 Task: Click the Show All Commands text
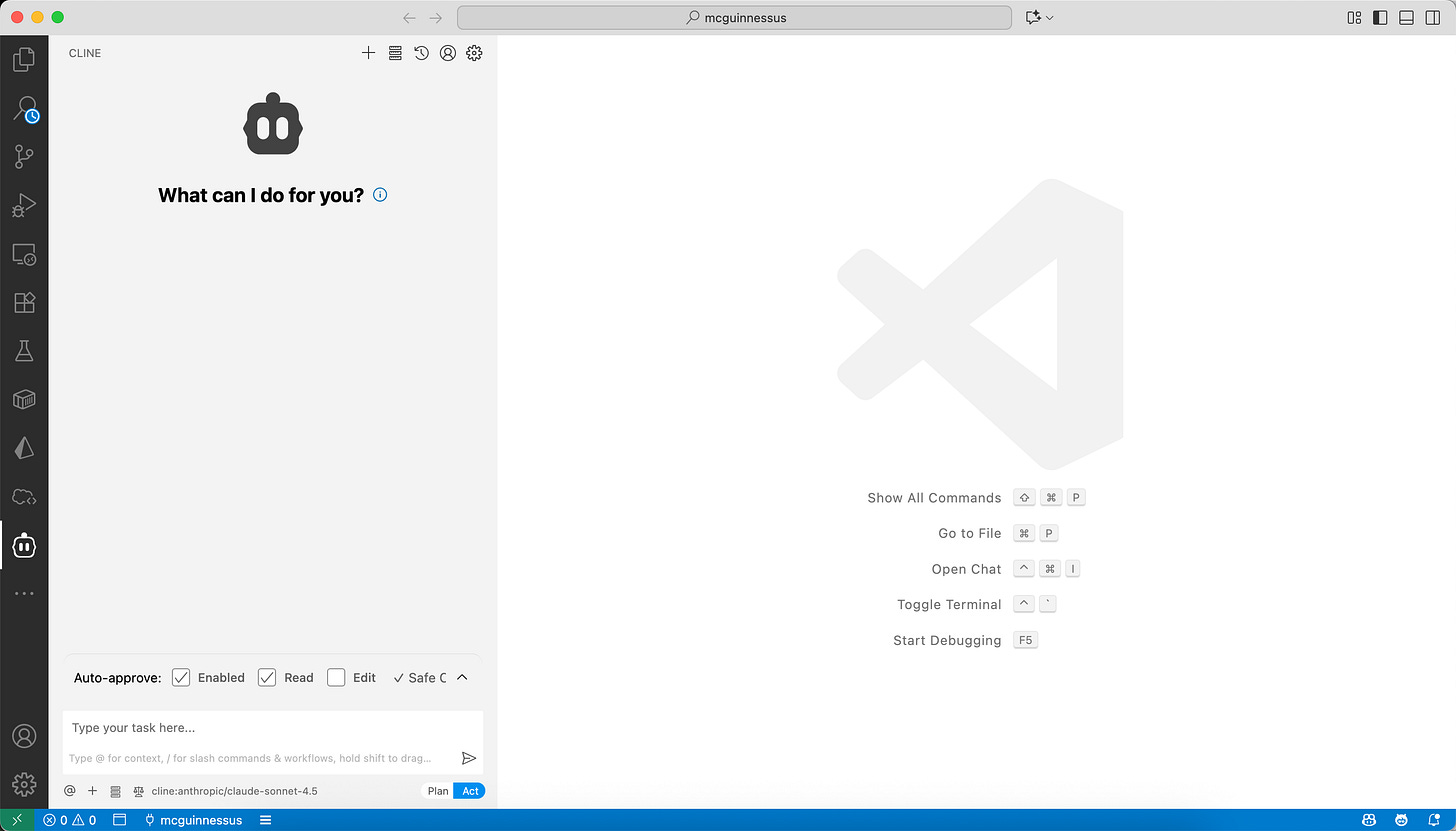[934, 498]
